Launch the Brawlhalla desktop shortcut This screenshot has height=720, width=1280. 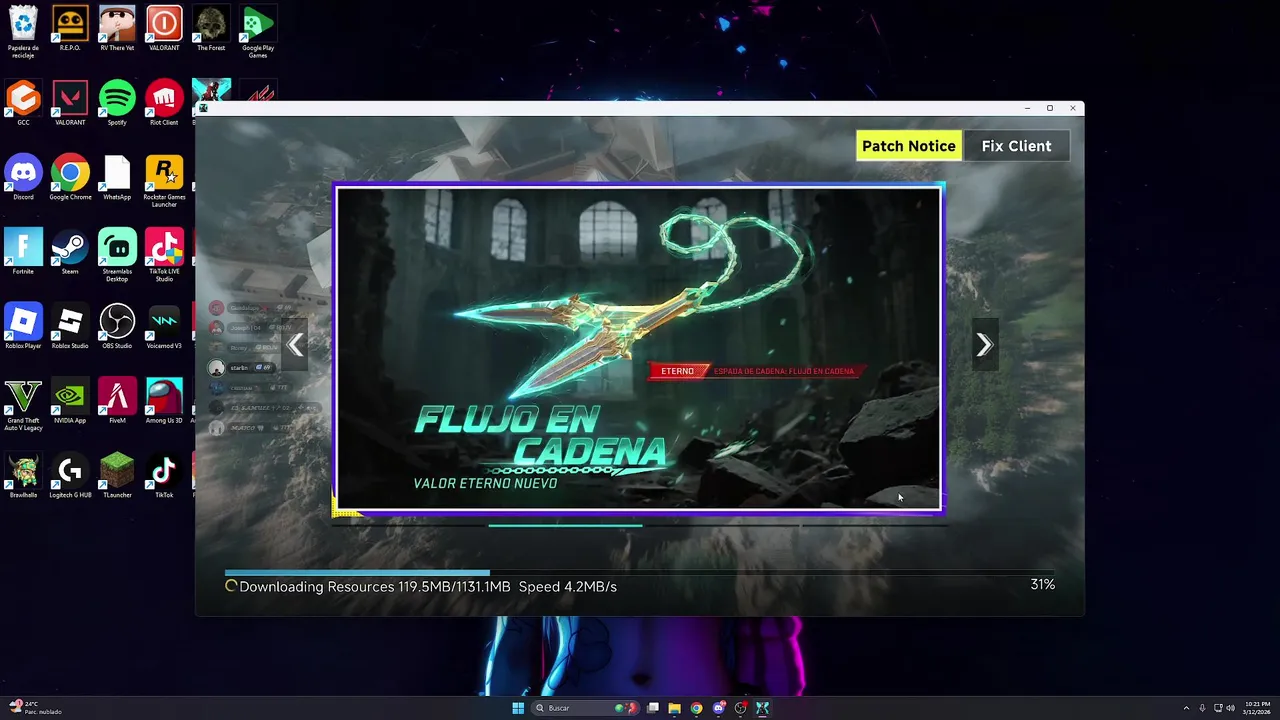23,476
